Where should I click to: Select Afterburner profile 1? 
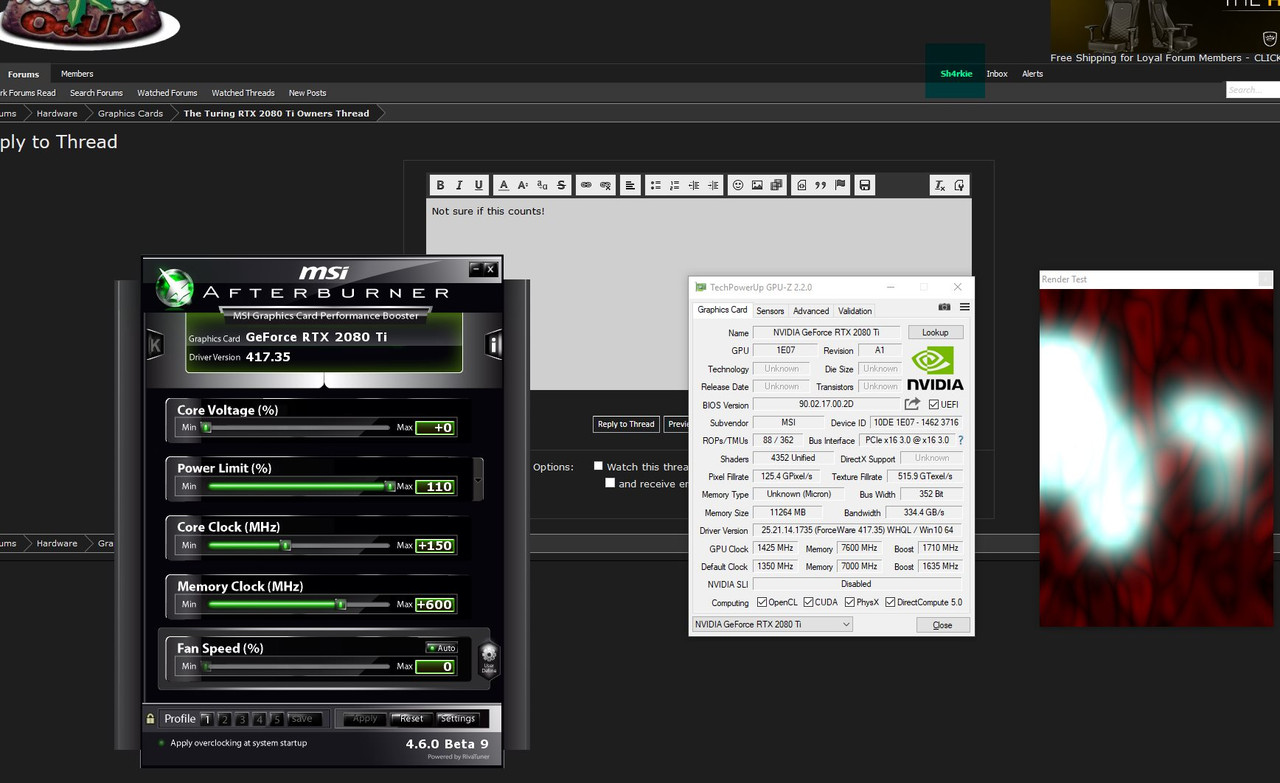[207, 719]
